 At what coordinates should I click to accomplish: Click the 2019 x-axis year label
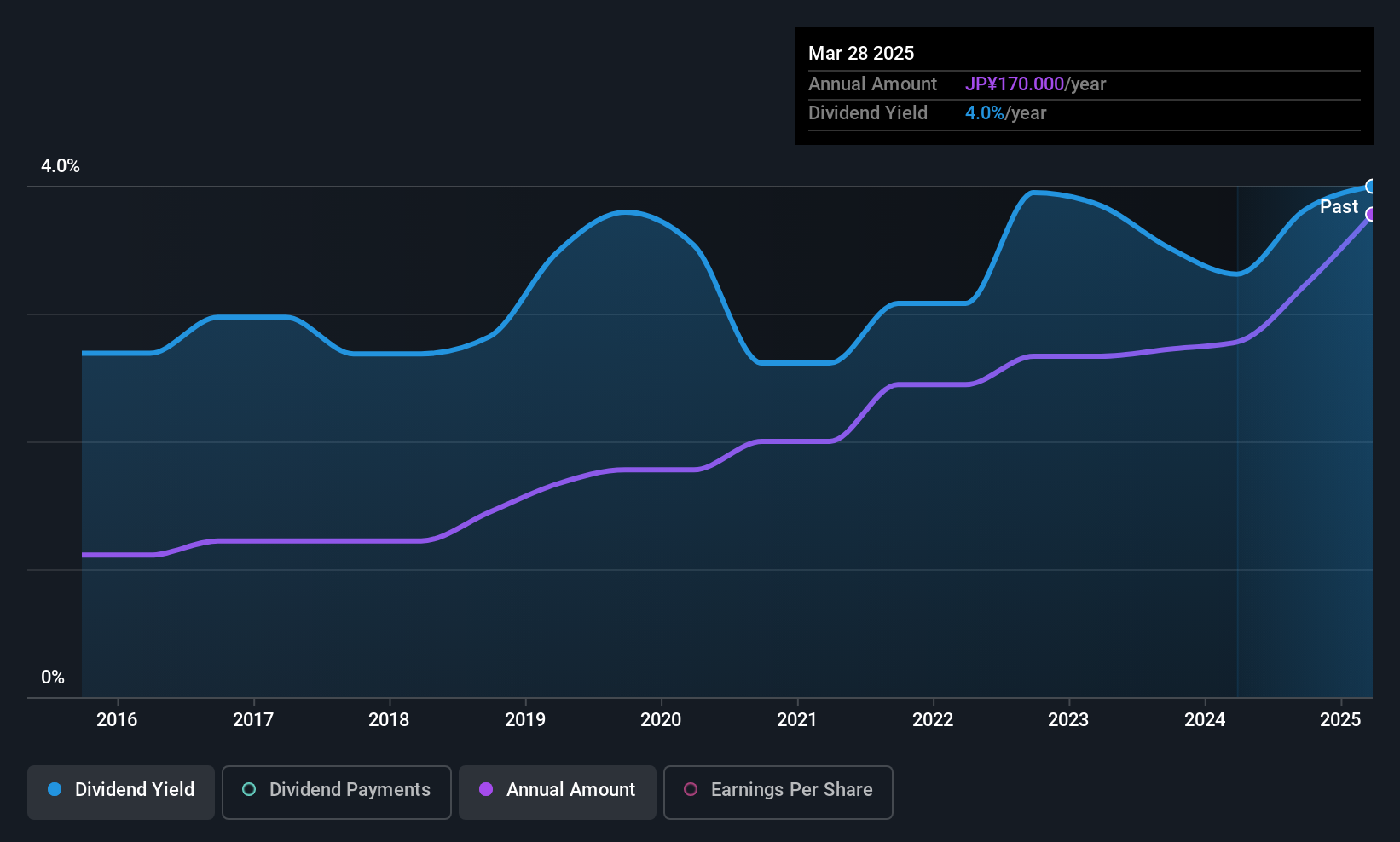(x=525, y=720)
